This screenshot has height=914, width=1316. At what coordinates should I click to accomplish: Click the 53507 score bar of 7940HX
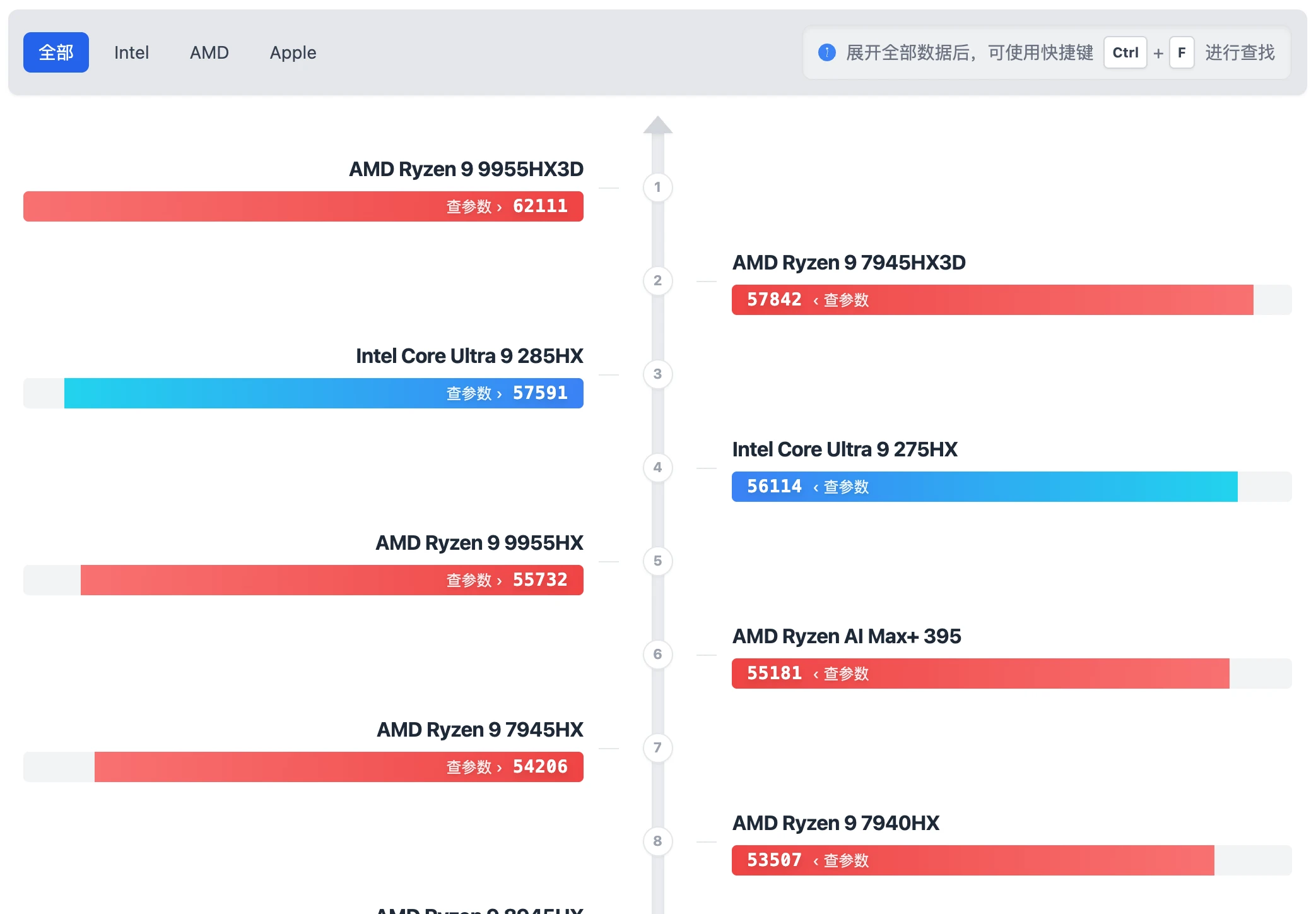(x=1009, y=860)
